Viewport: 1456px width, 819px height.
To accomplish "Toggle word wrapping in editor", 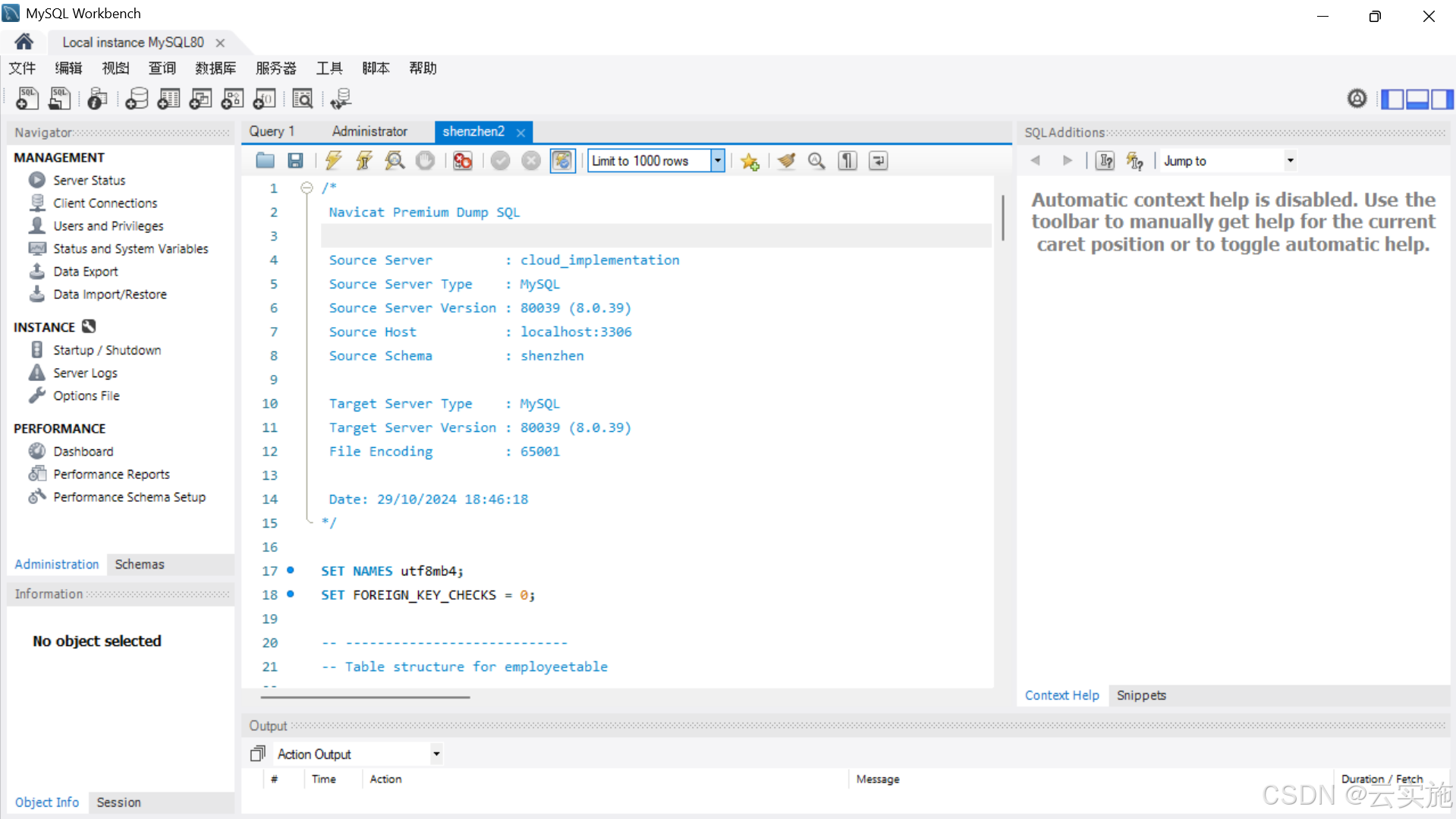I will coord(878,161).
